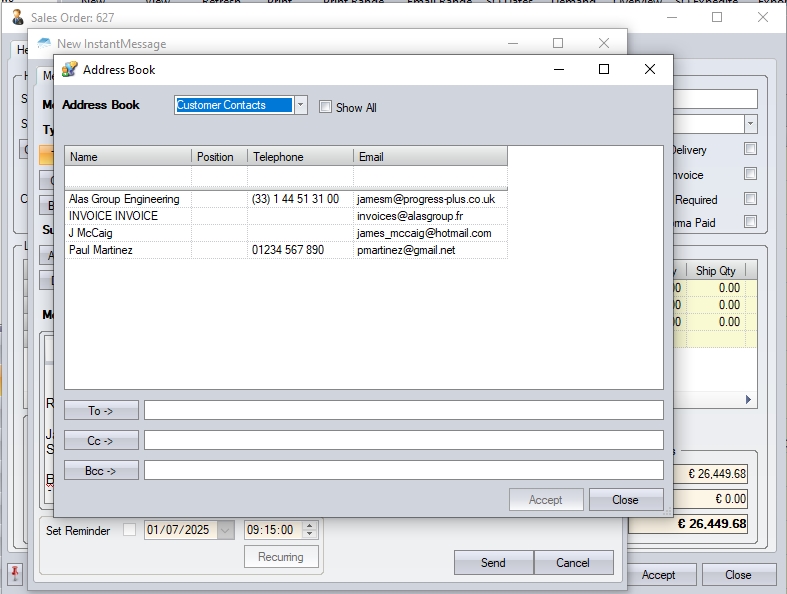The height and width of the screenshot is (594, 787).
Task: Click the pin icon at bottom left
Action: pyautogui.click(x=15, y=573)
